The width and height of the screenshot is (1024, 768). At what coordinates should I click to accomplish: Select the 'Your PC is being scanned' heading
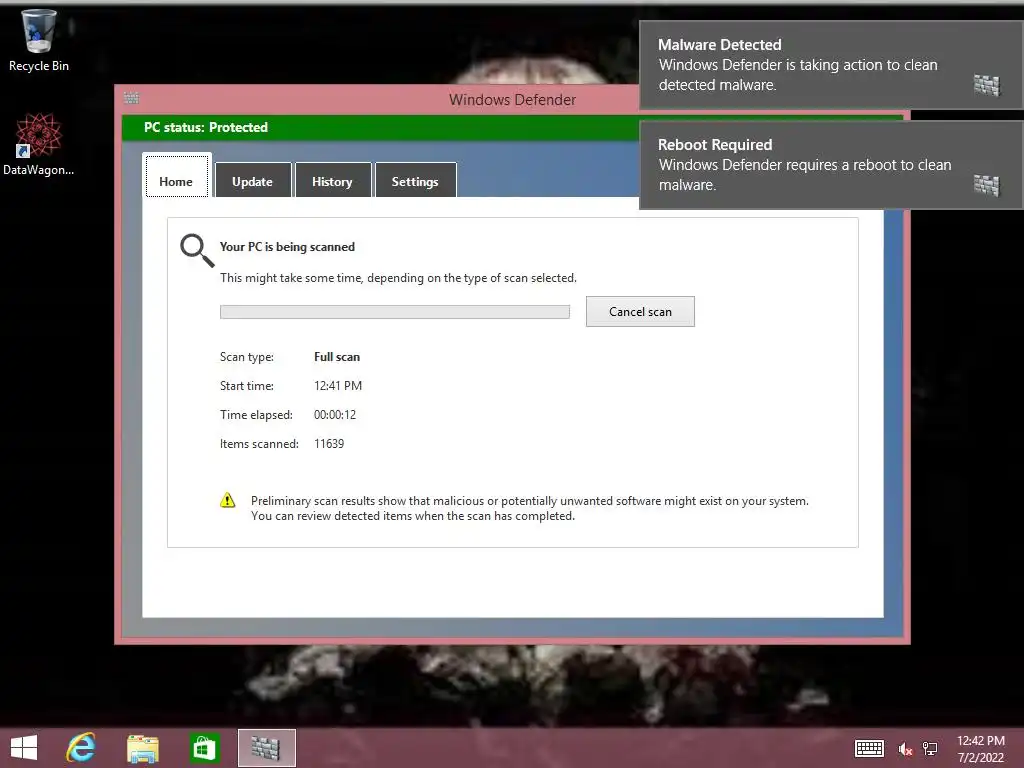tap(287, 247)
